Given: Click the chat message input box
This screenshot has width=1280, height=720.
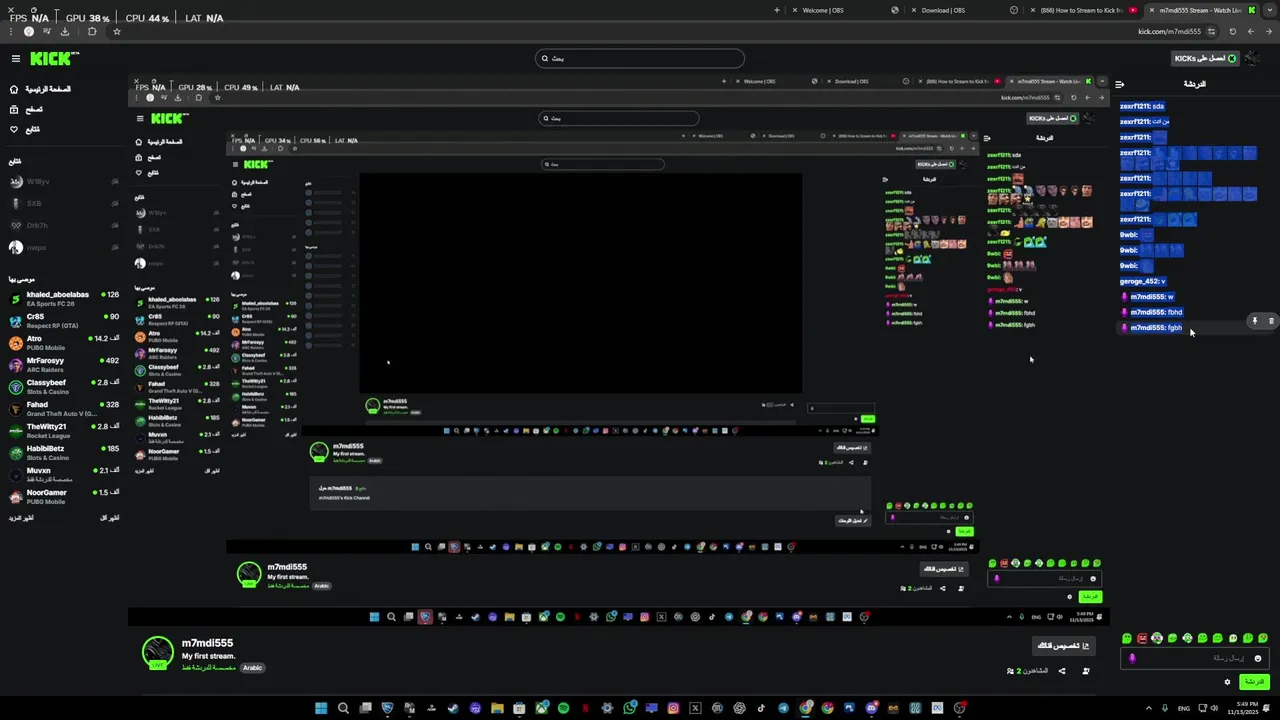Looking at the screenshot, I should [x=1195, y=658].
